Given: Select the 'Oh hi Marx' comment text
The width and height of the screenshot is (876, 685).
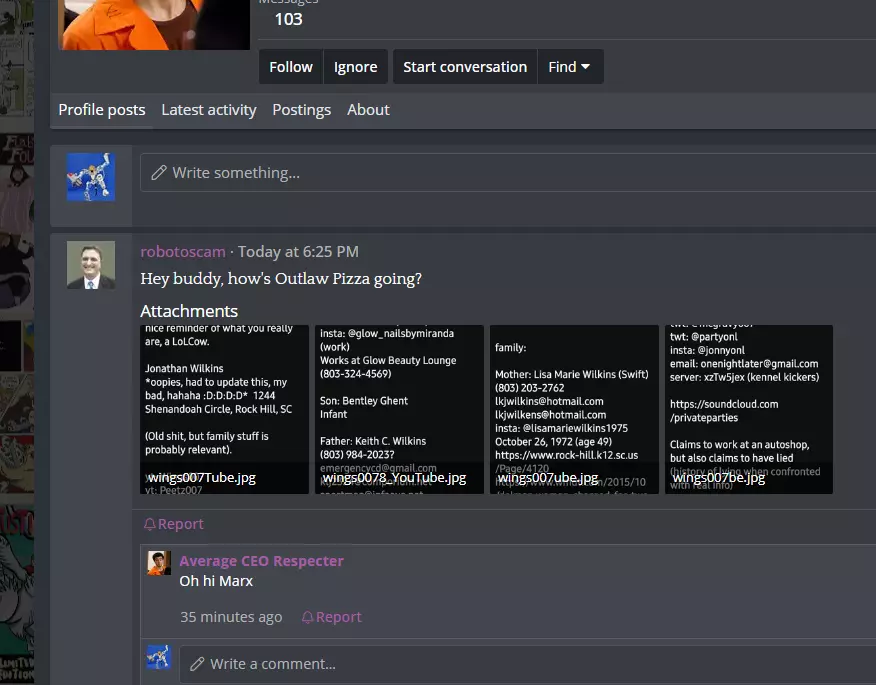Looking at the screenshot, I should pyautogui.click(x=216, y=581).
